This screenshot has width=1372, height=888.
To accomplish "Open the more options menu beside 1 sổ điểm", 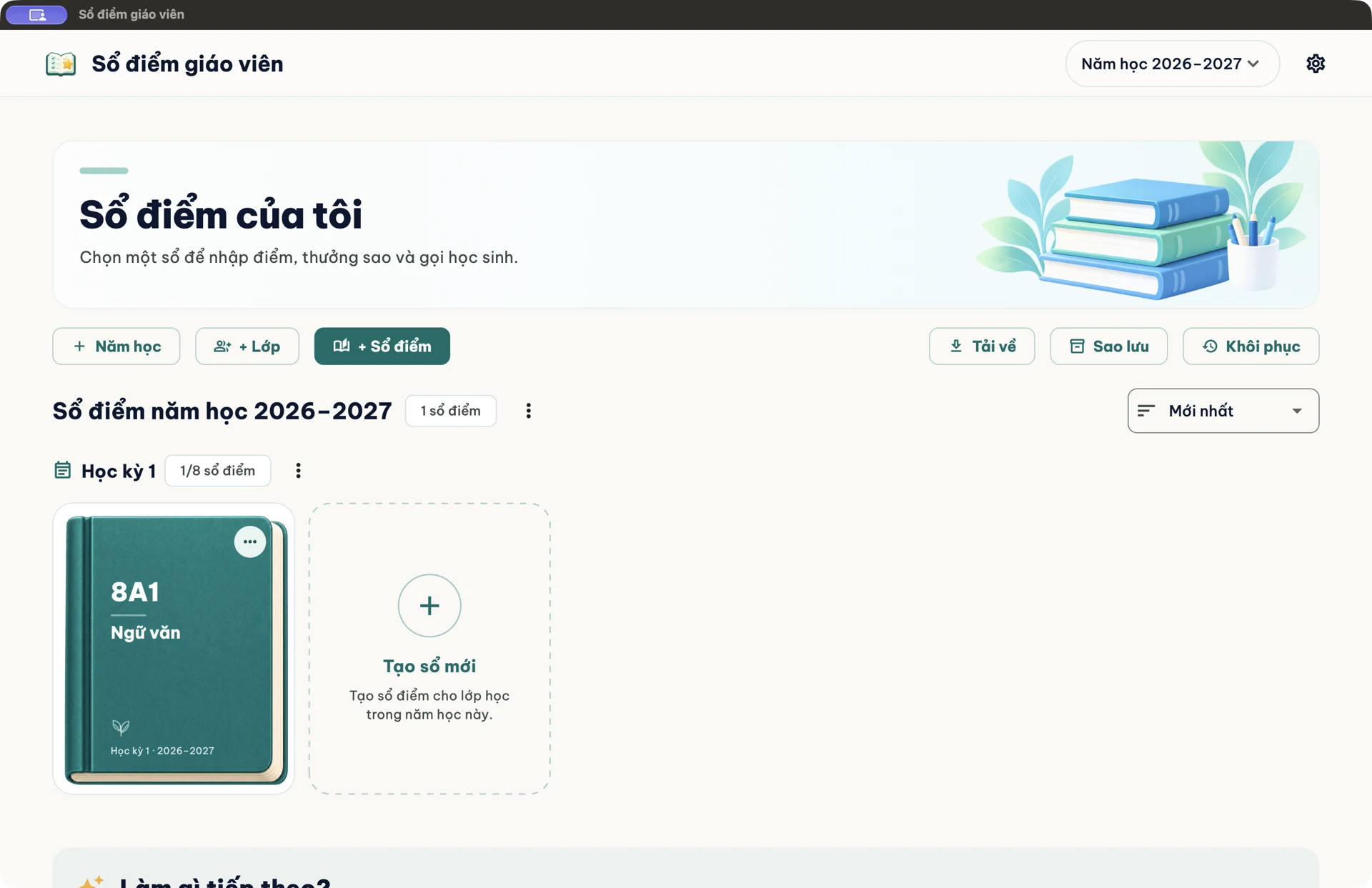I will point(529,411).
